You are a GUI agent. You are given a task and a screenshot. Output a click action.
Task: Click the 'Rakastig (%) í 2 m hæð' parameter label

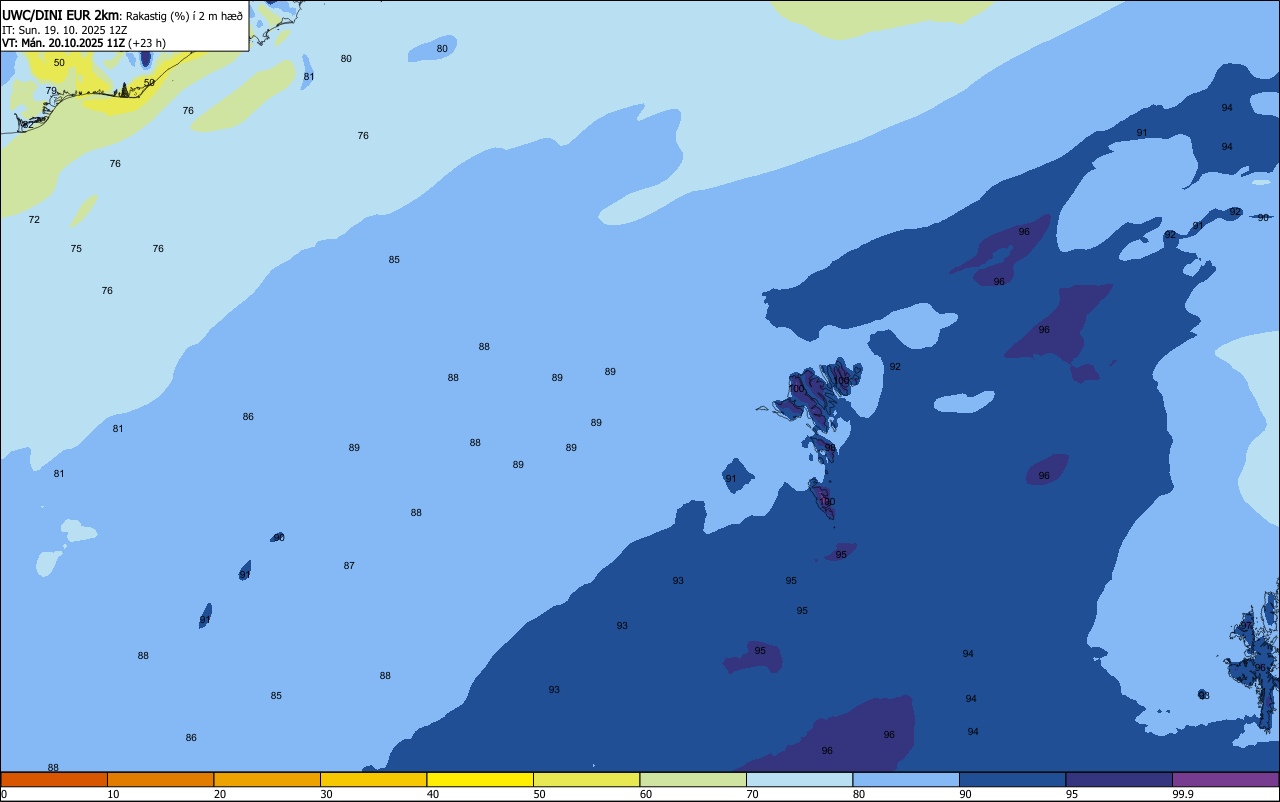184,16
